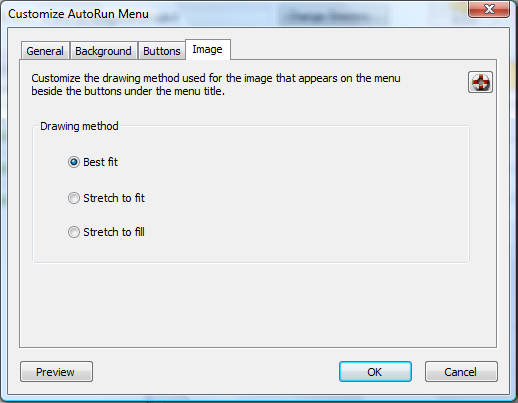518x403 pixels.
Task: Click the "Best fit" label text
Action: click(x=100, y=162)
